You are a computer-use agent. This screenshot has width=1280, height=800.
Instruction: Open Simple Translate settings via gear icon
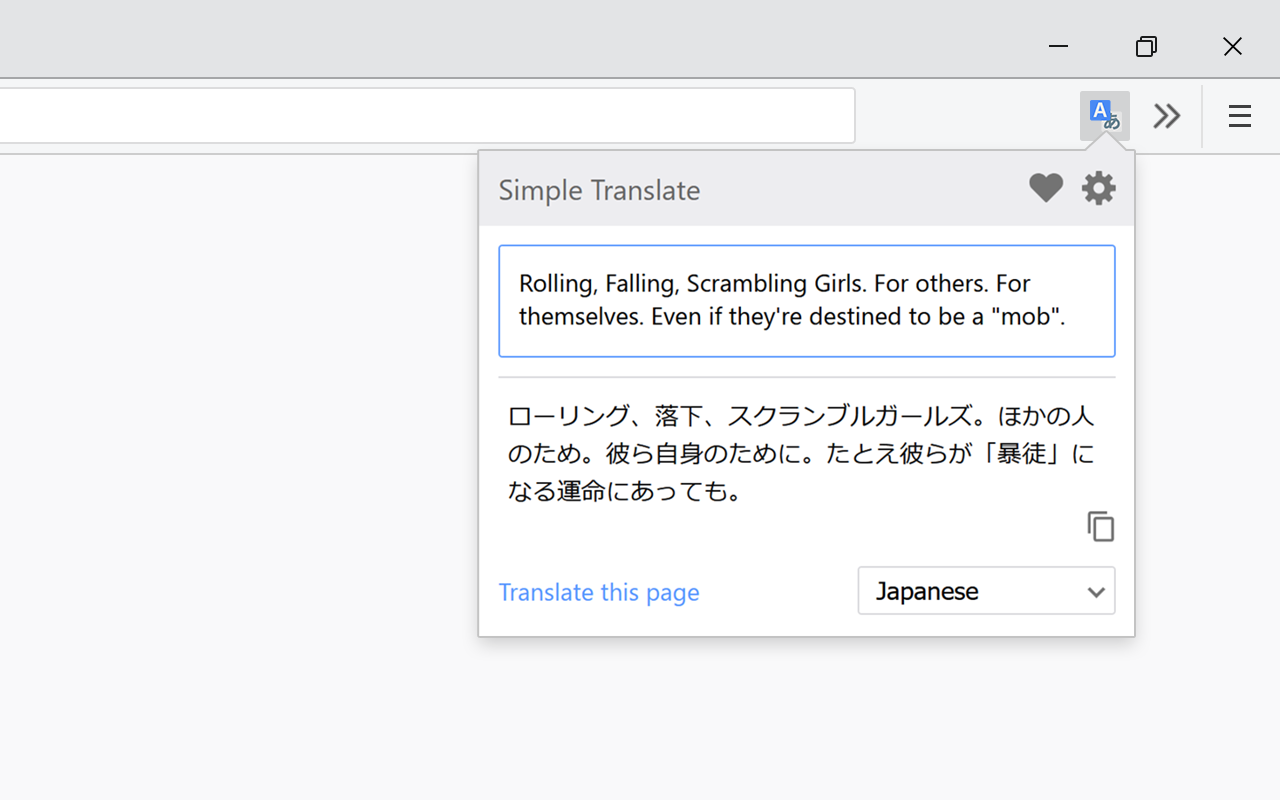coord(1097,188)
